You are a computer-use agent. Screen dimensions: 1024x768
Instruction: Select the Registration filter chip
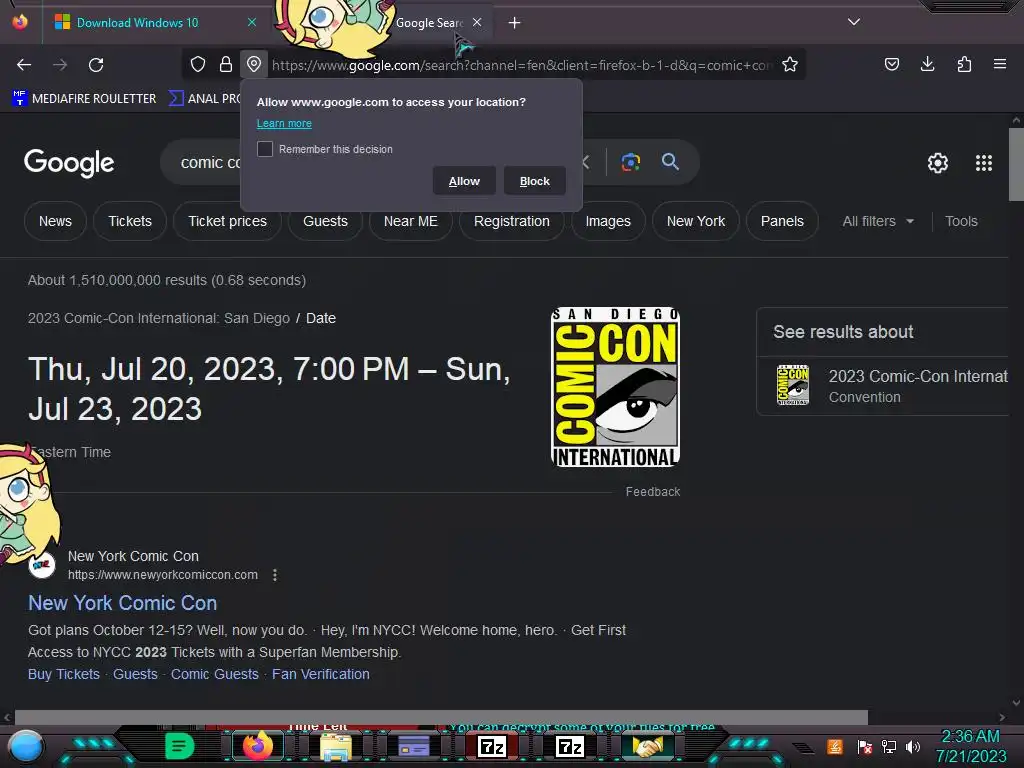coord(511,221)
